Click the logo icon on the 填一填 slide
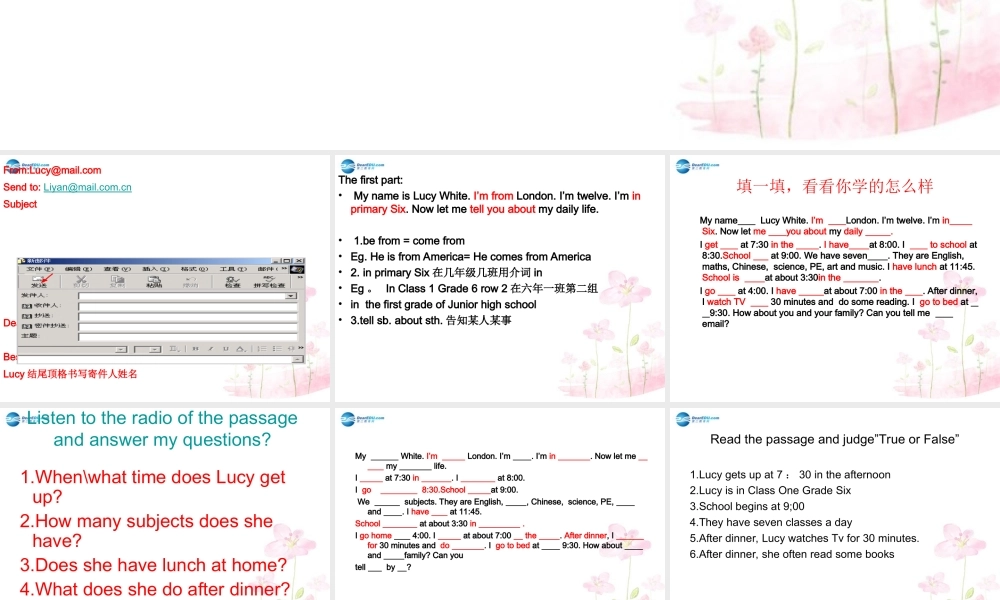 pos(697,166)
